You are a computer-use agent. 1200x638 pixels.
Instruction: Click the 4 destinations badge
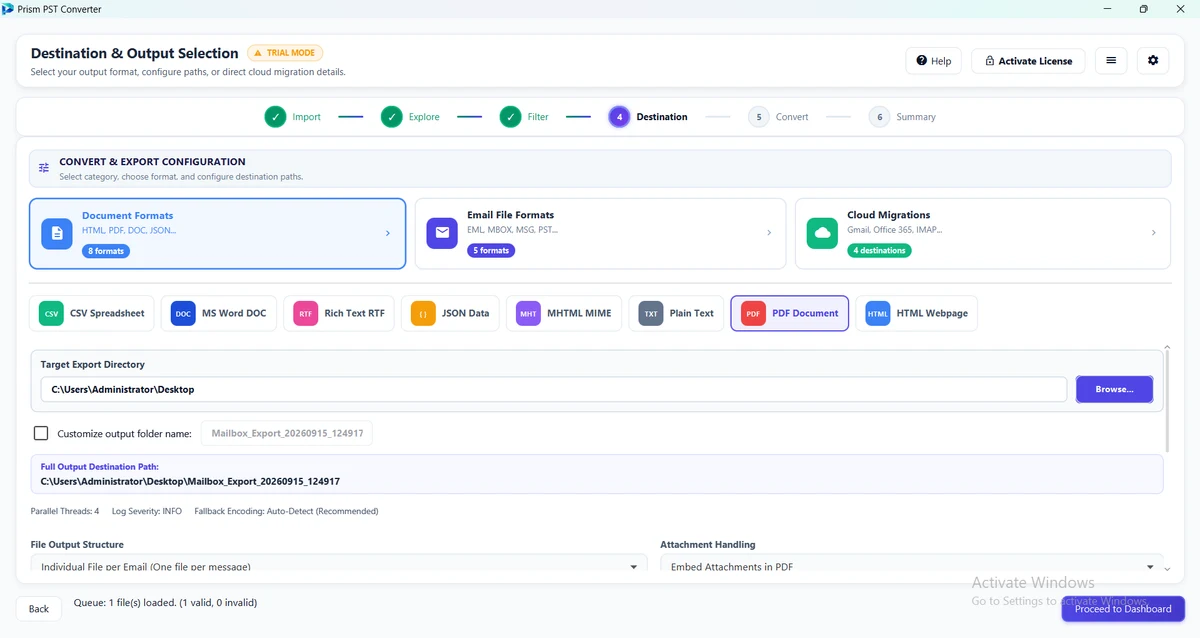879,251
